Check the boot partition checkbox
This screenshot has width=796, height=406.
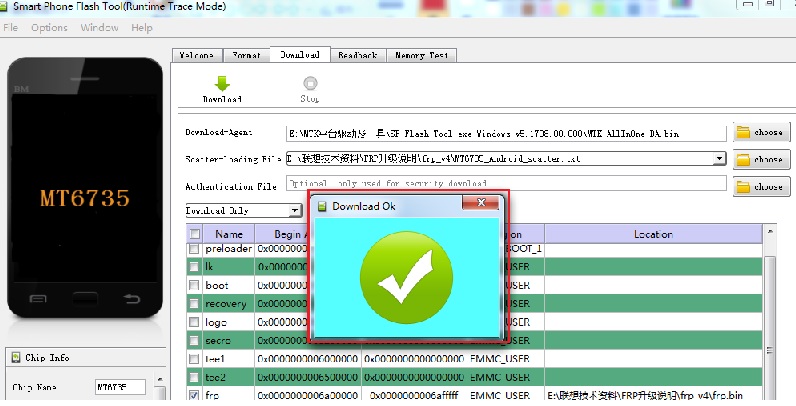tap(193, 285)
